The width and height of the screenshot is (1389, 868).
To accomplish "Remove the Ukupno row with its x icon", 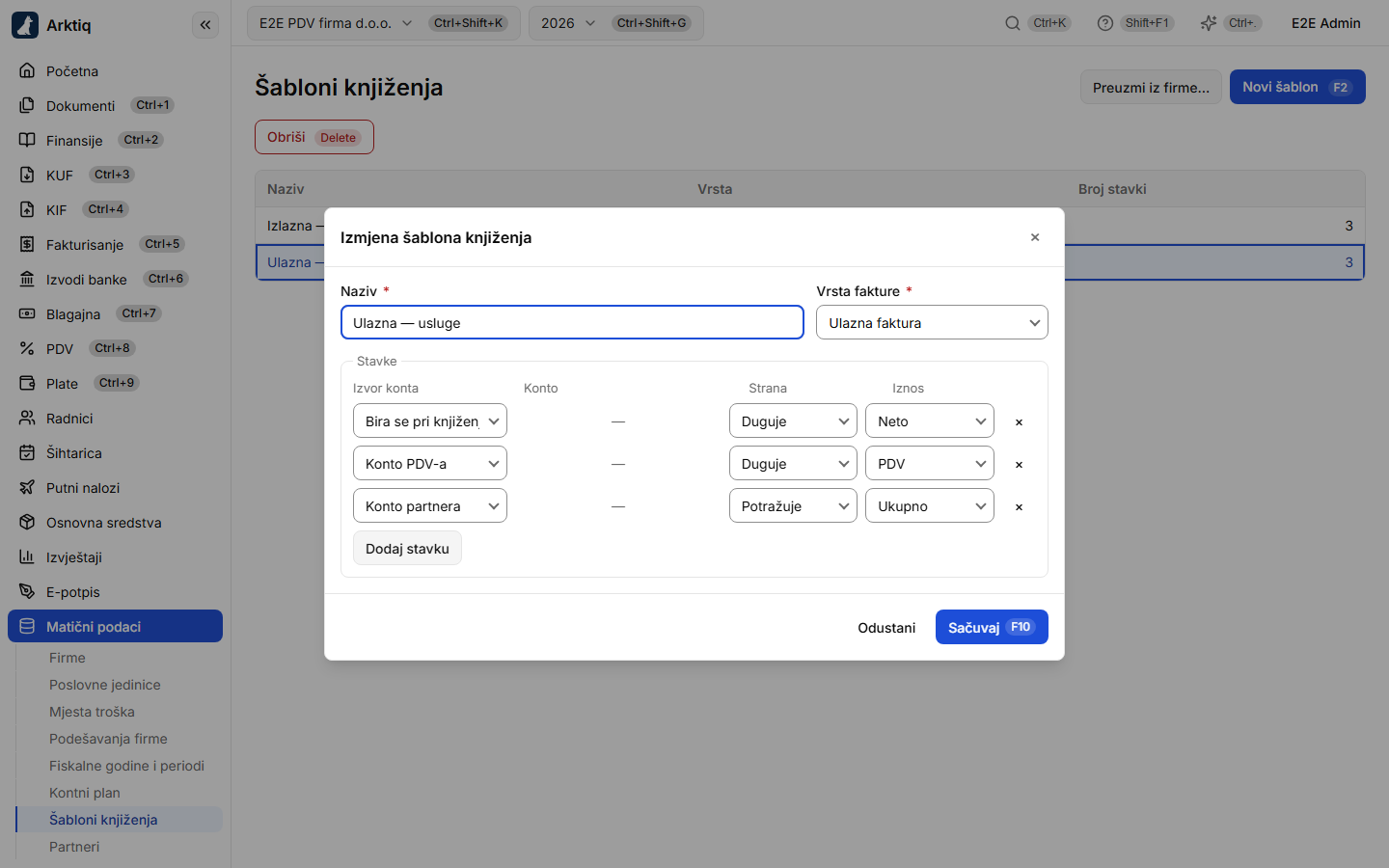I will pyautogui.click(x=1019, y=506).
